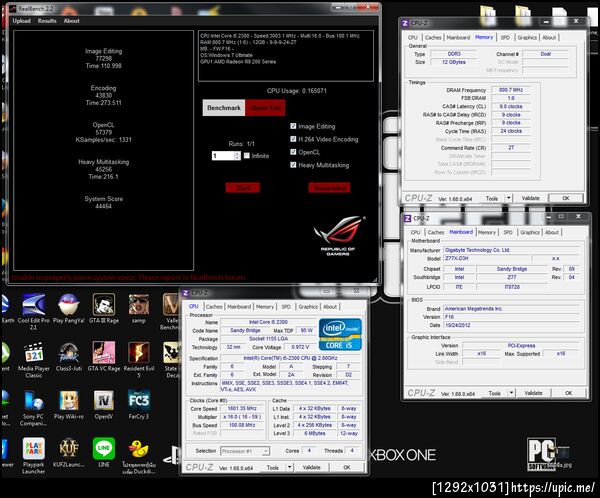This screenshot has height=498, width=600.
Task: Switch to Benchmark tab in RealBench
Action: click(224, 108)
